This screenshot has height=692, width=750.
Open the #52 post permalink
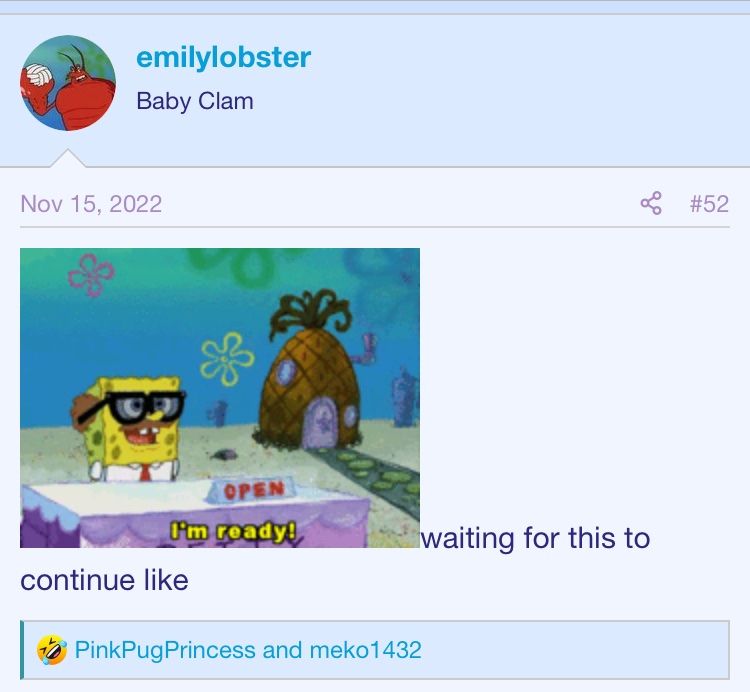click(709, 203)
